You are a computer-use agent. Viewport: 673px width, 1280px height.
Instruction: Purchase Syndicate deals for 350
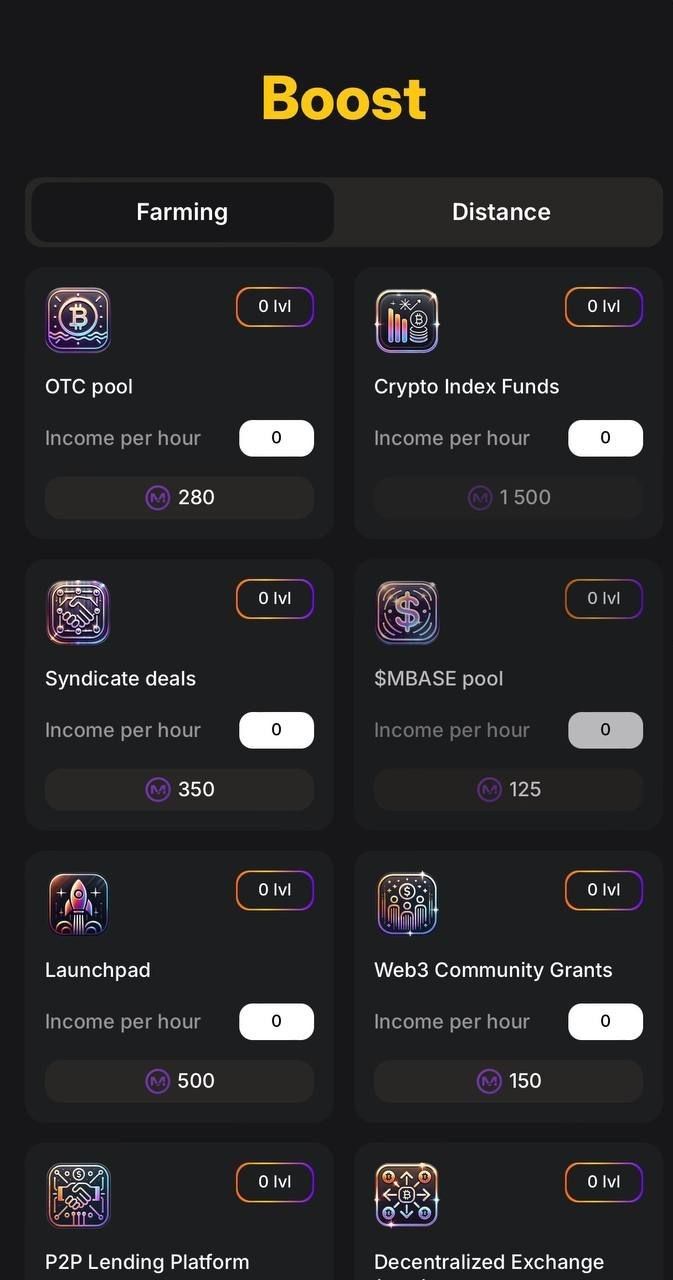pos(179,789)
